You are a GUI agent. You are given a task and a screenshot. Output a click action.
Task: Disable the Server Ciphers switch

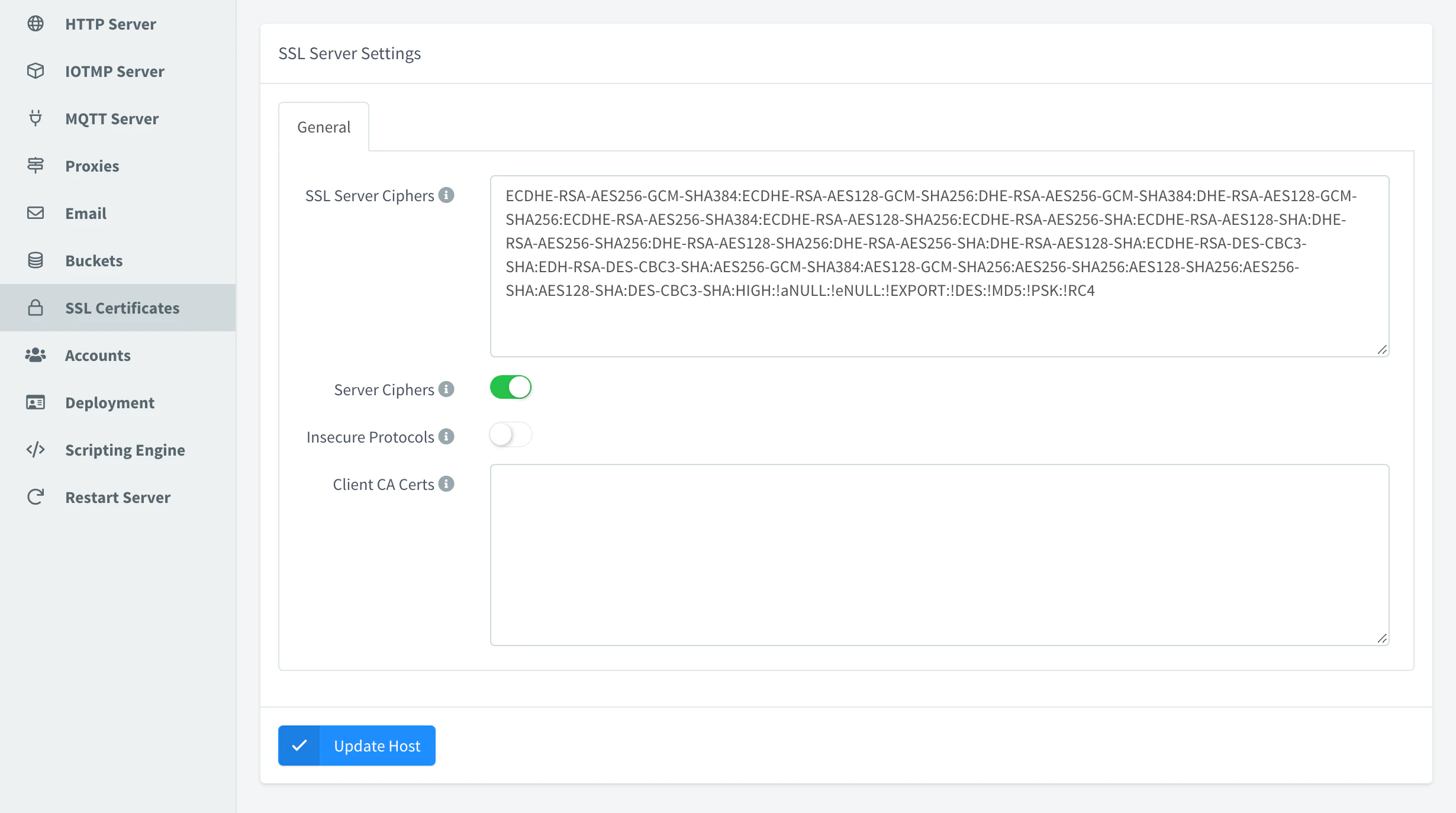[511, 388]
